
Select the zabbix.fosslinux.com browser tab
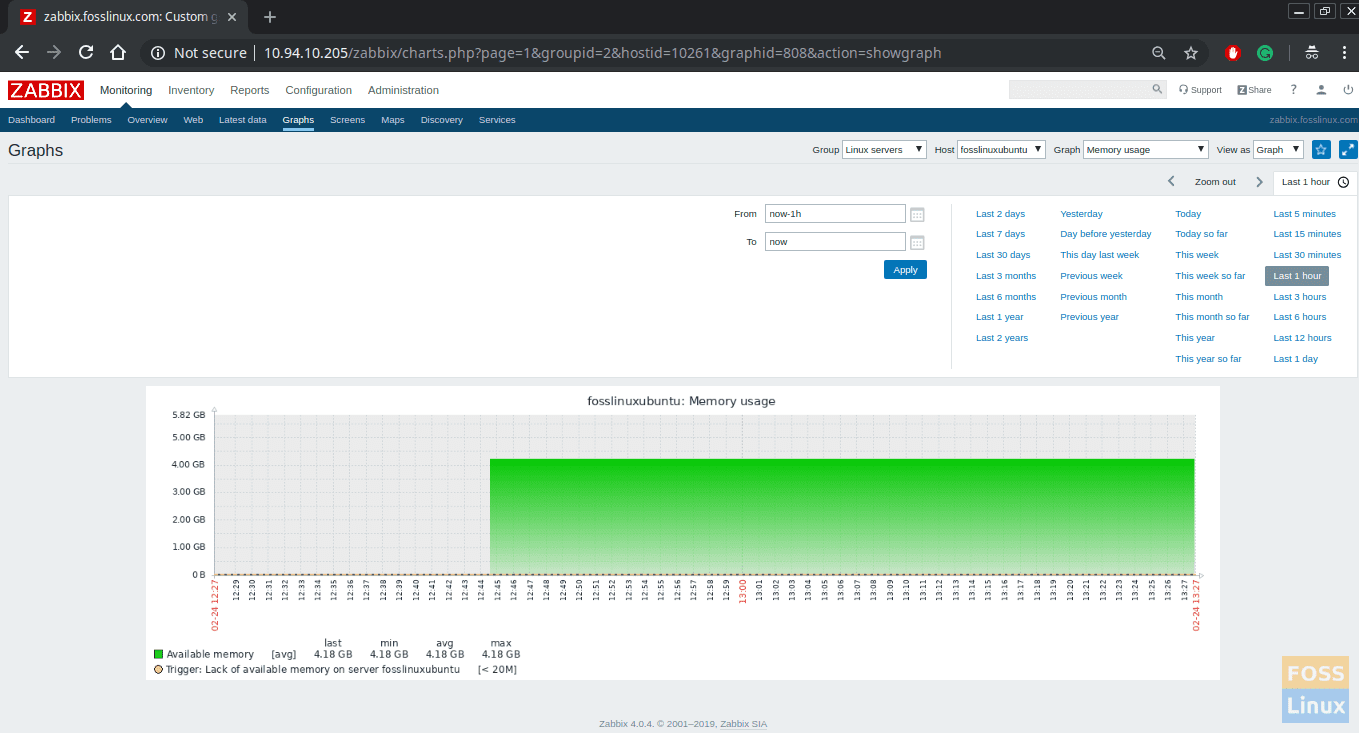(128, 17)
